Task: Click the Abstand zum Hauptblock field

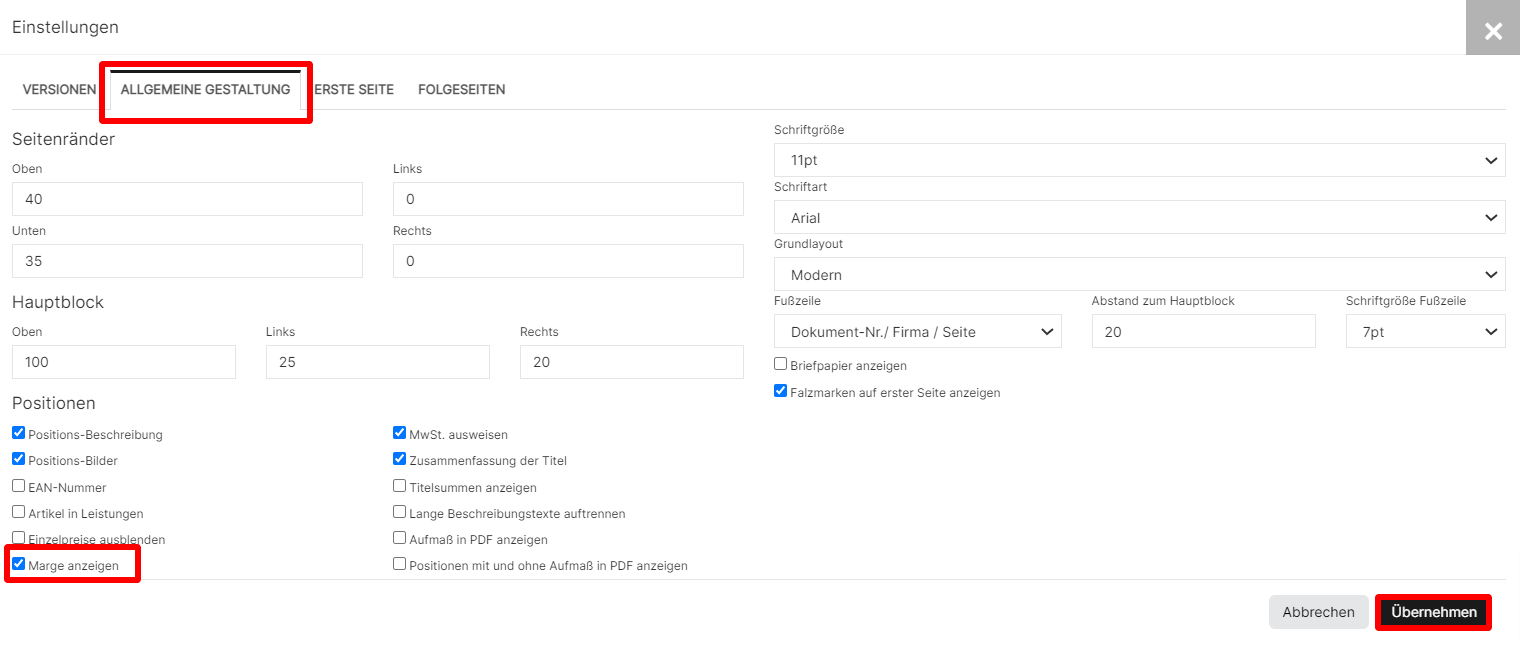Action: coord(1203,331)
